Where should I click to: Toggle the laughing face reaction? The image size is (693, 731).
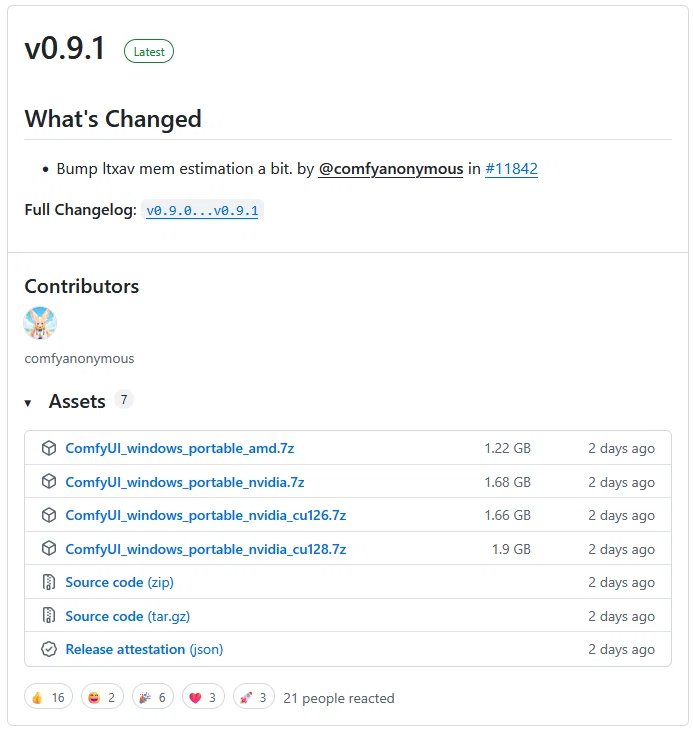tap(102, 697)
